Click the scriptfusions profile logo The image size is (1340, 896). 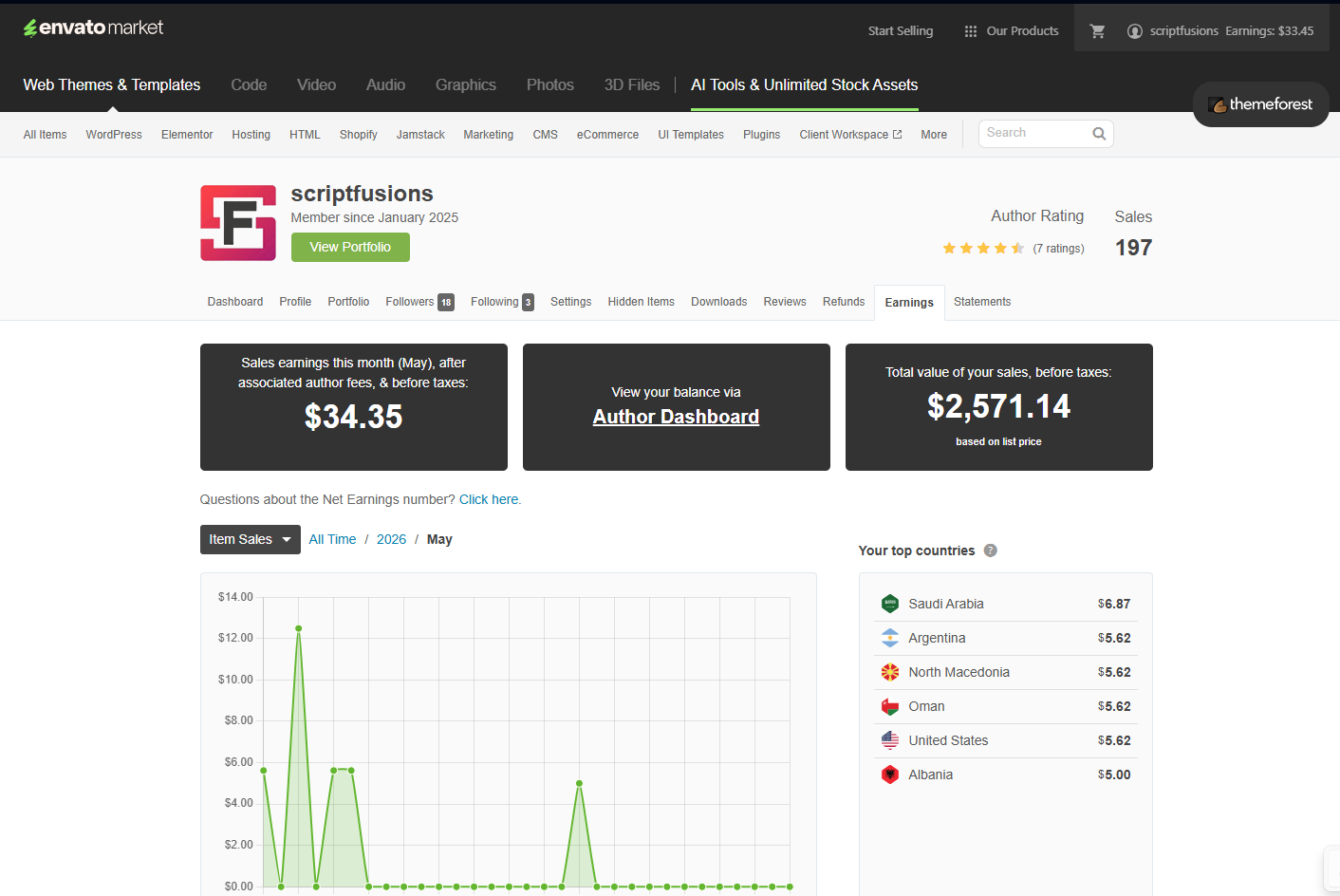[x=238, y=223]
